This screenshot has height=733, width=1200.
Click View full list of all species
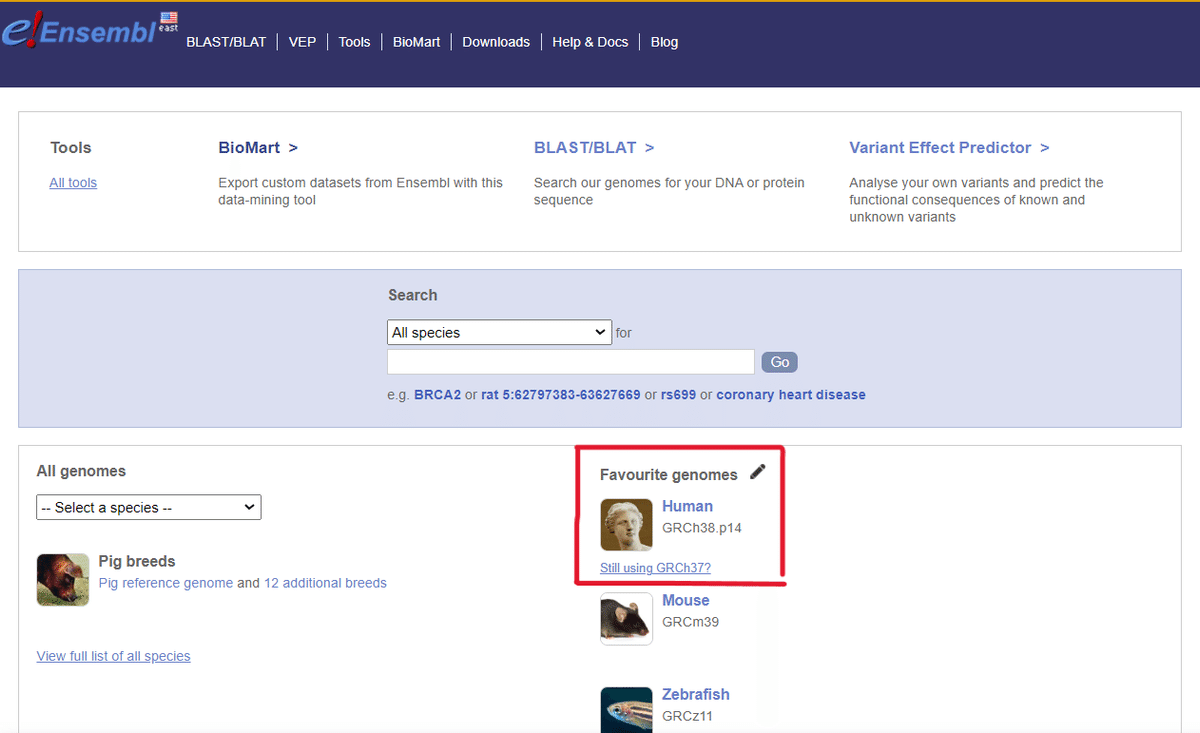(113, 656)
